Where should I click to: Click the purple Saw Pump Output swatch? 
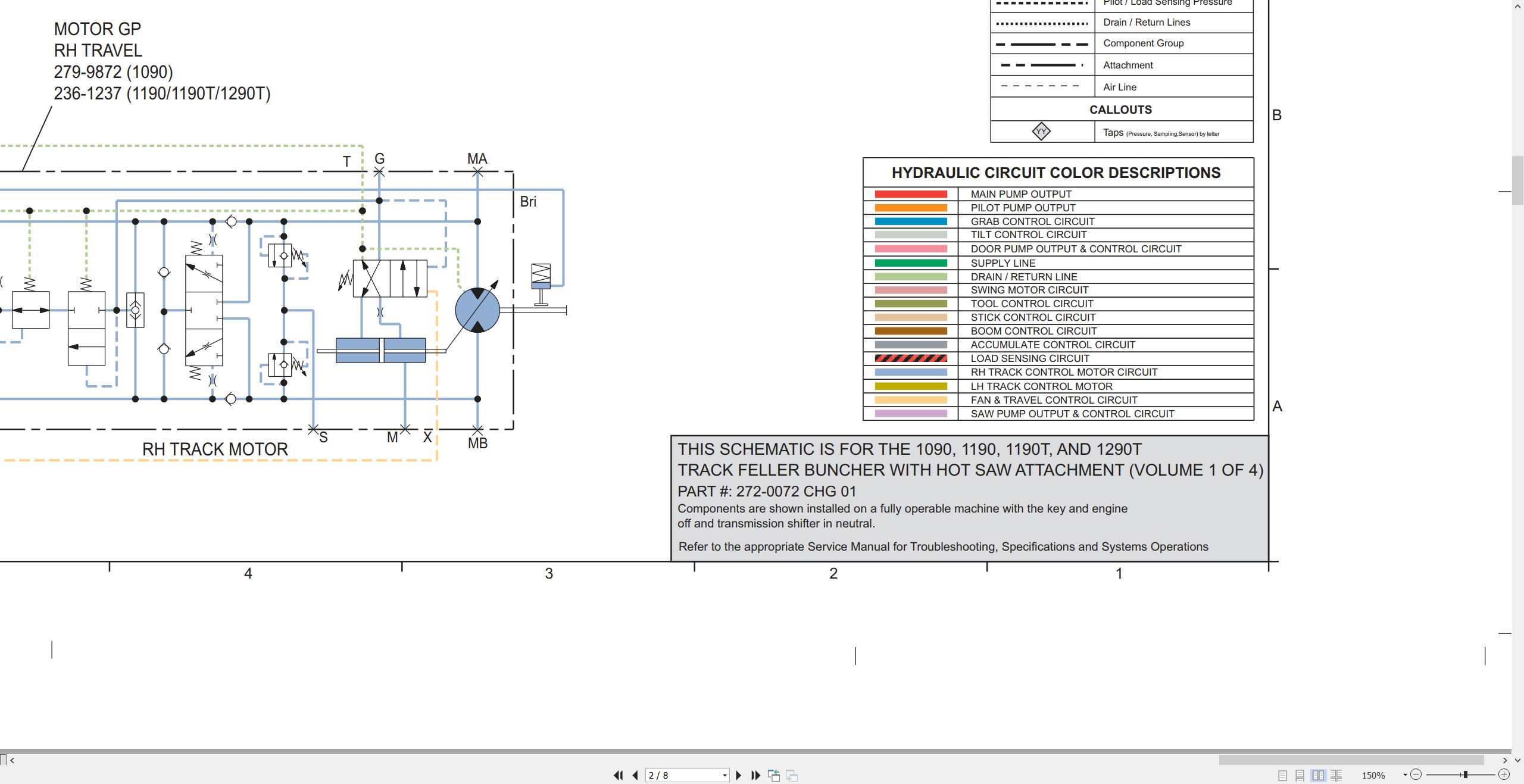click(911, 414)
